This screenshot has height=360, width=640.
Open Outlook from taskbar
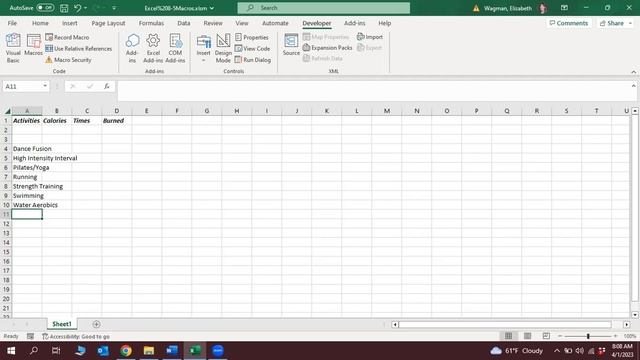(x=103, y=351)
